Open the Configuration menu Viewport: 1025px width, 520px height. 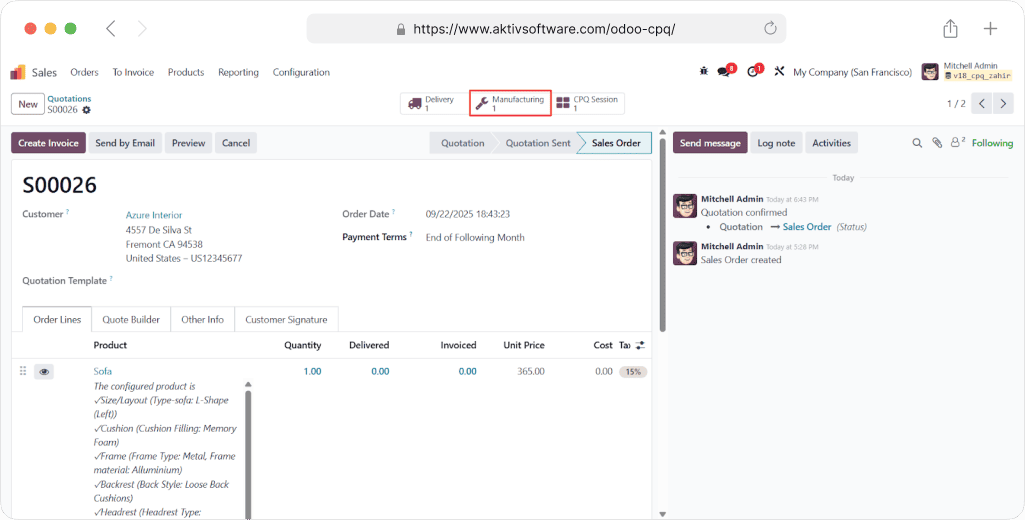point(301,72)
